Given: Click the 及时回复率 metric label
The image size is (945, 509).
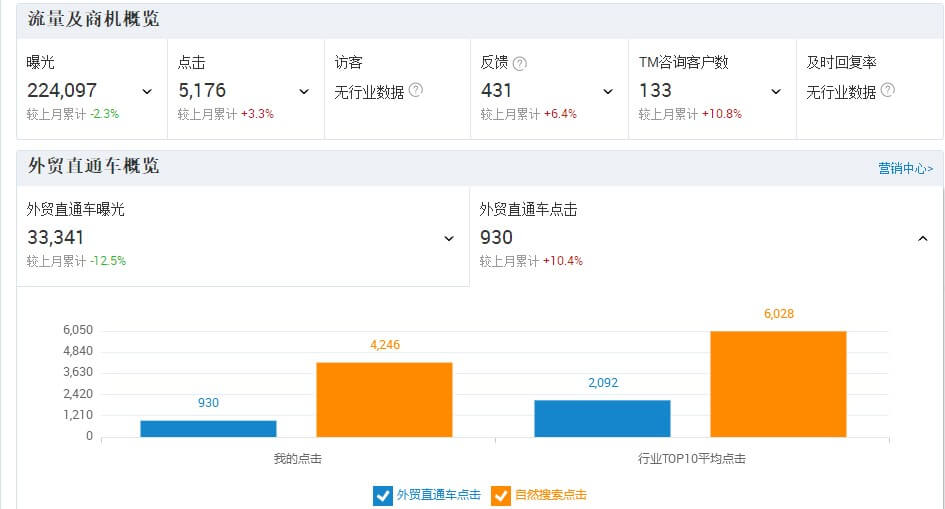Looking at the screenshot, I should click(x=841, y=62).
